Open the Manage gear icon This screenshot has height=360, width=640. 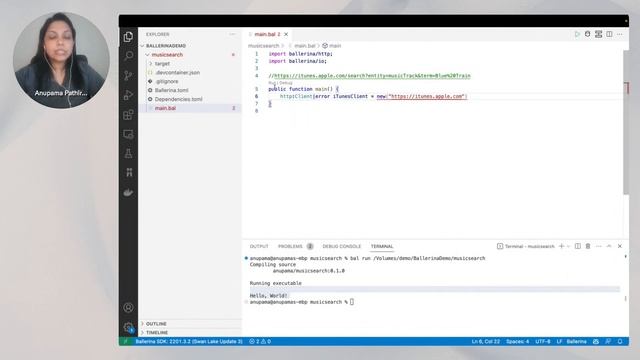[x=128, y=327]
